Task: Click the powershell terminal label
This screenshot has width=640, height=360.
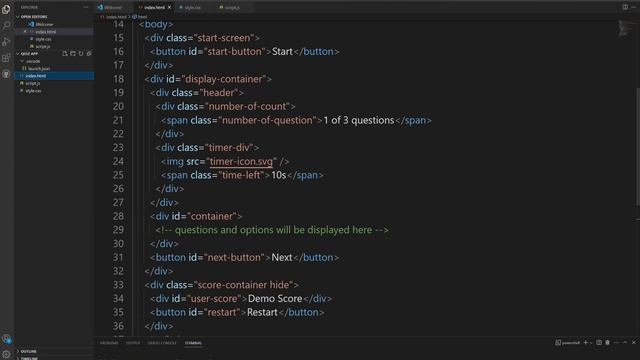Action: (x=571, y=343)
